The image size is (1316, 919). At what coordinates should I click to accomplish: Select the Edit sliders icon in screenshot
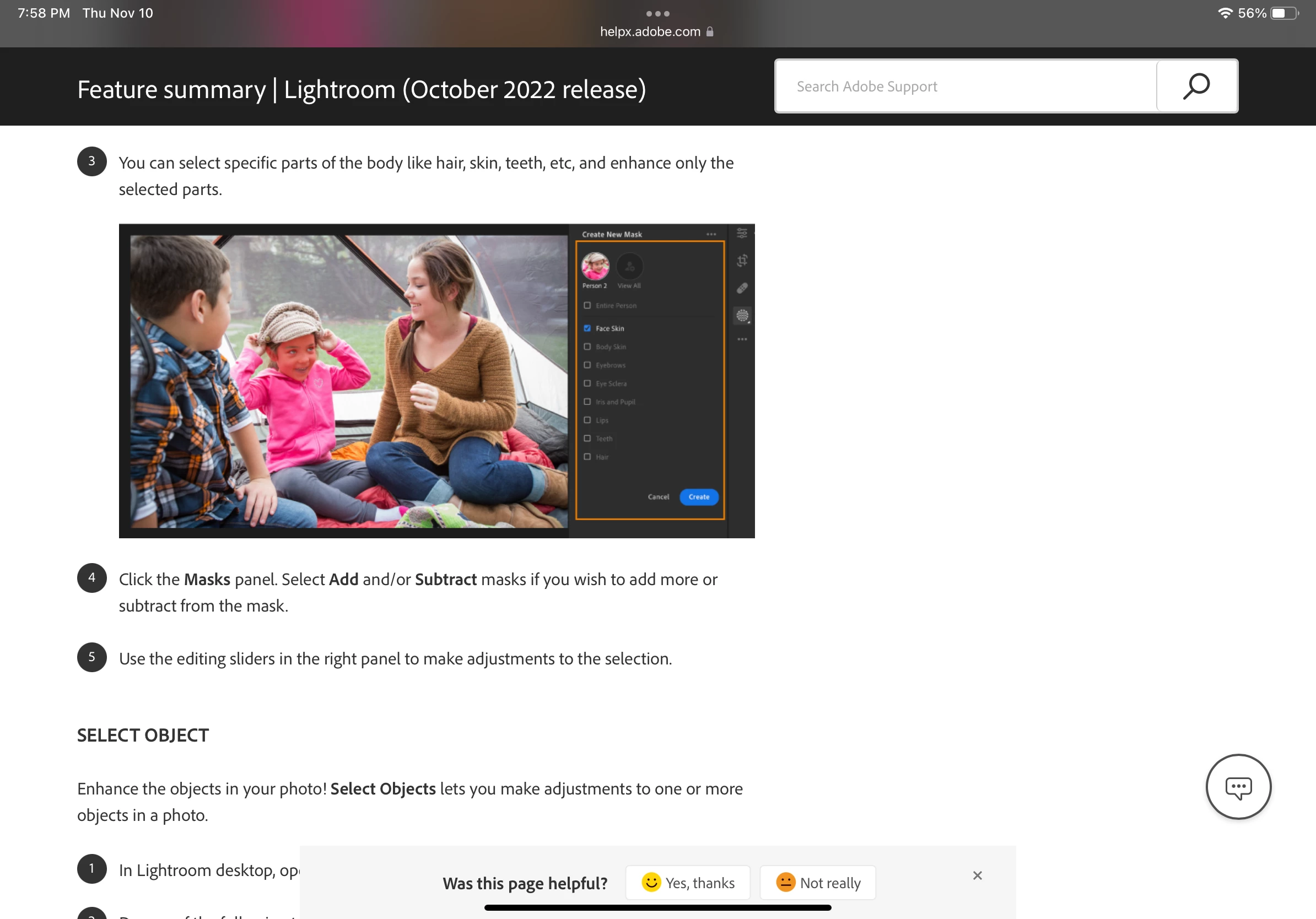coord(742,233)
